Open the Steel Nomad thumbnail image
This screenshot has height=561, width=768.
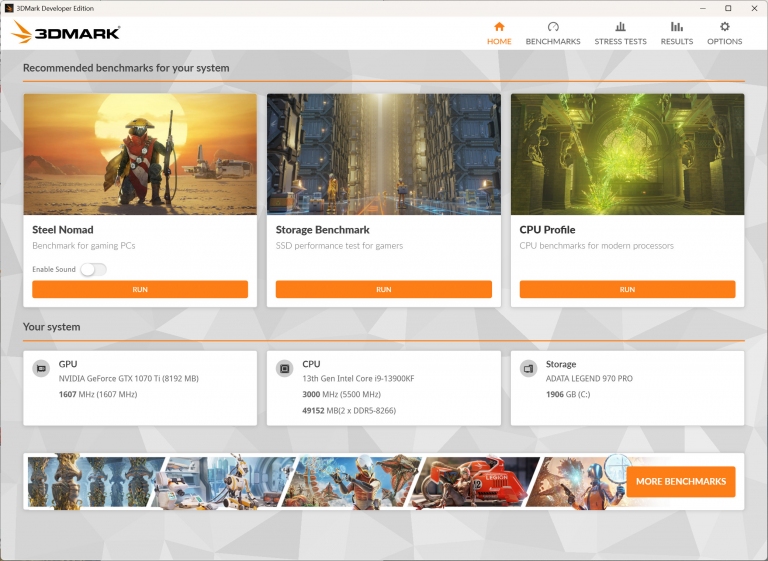coord(140,154)
